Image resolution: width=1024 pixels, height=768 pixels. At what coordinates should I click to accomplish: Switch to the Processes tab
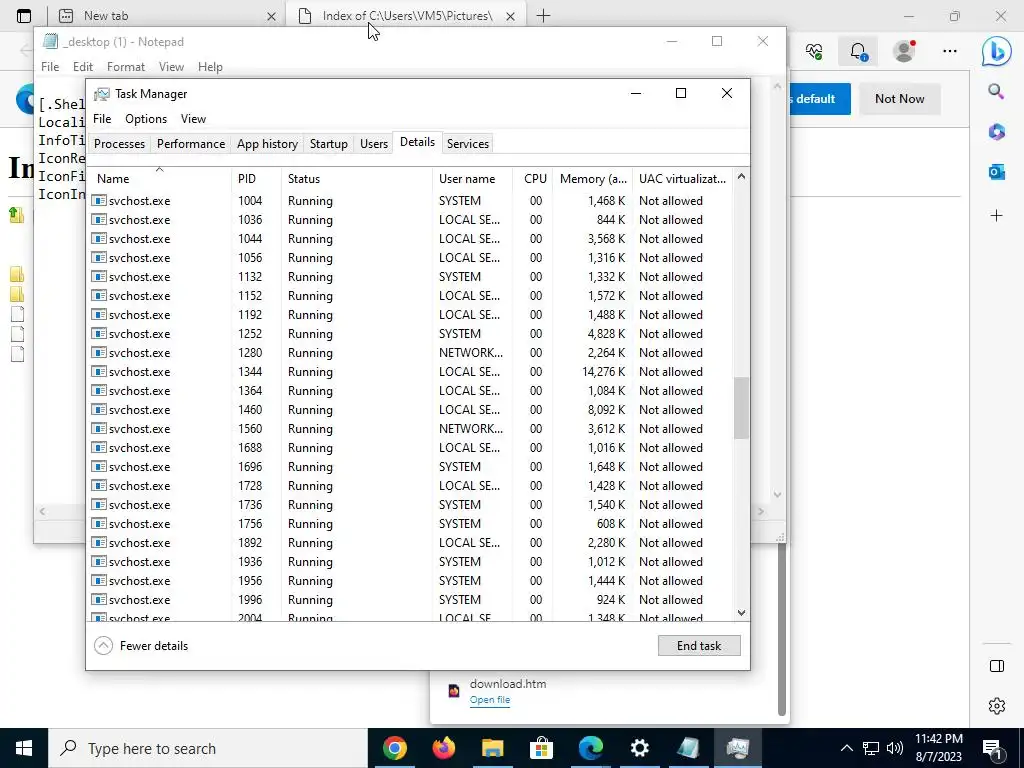pyautogui.click(x=120, y=144)
